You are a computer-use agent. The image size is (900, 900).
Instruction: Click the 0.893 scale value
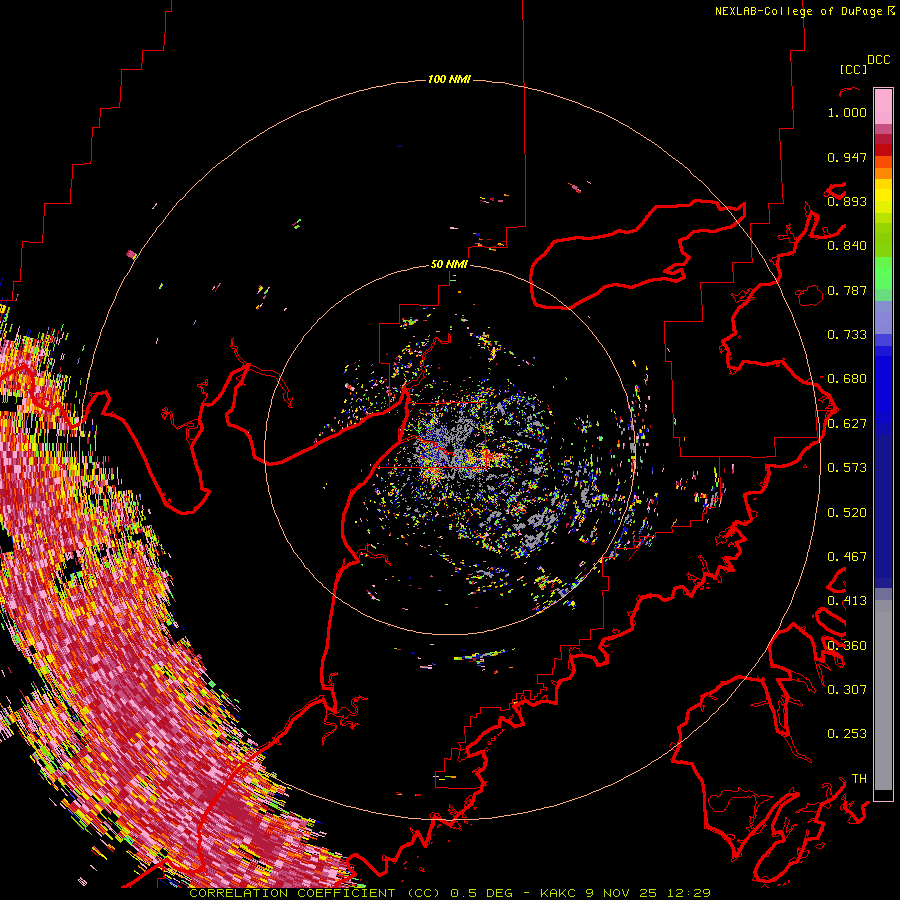coord(847,201)
